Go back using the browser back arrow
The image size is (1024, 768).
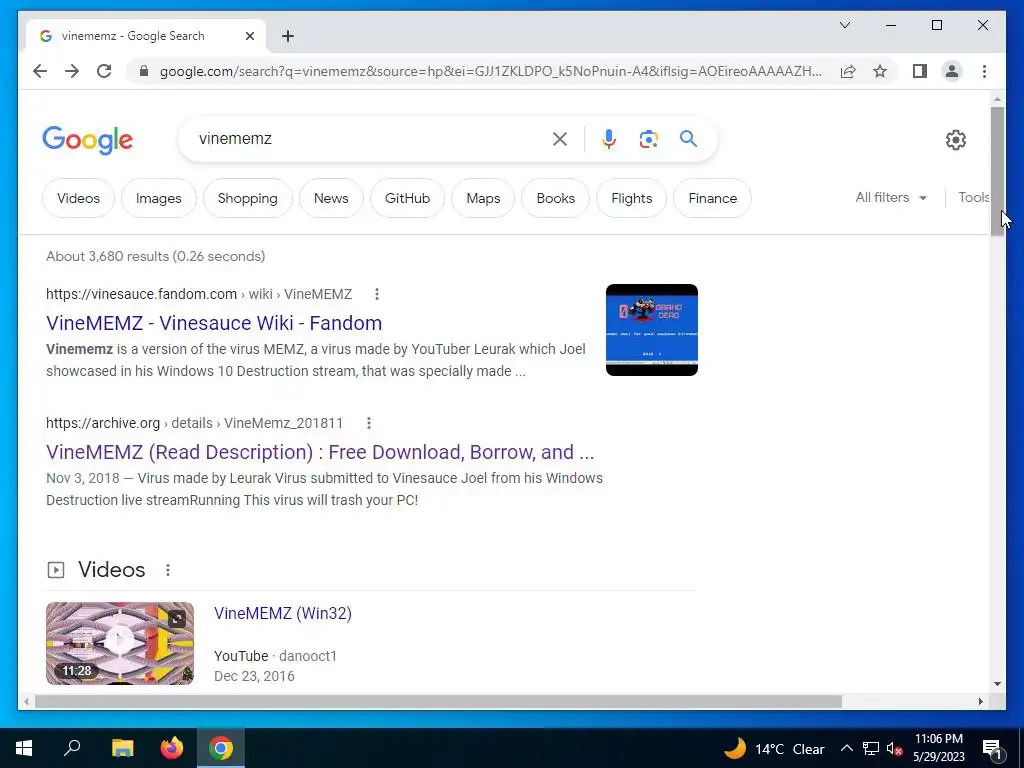click(x=40, y=71)
